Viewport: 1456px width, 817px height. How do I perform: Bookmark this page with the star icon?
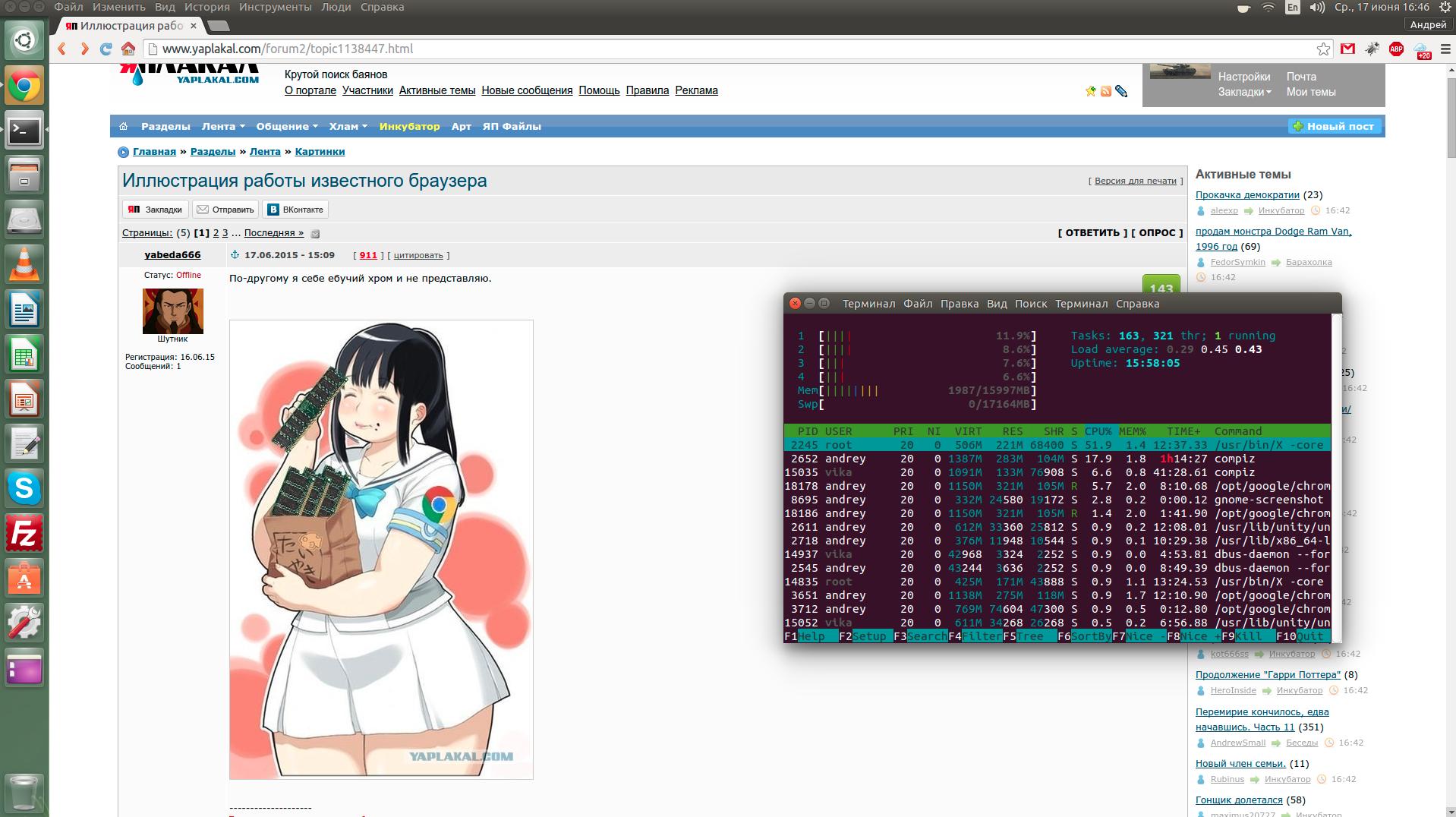tap(1323, 49)
